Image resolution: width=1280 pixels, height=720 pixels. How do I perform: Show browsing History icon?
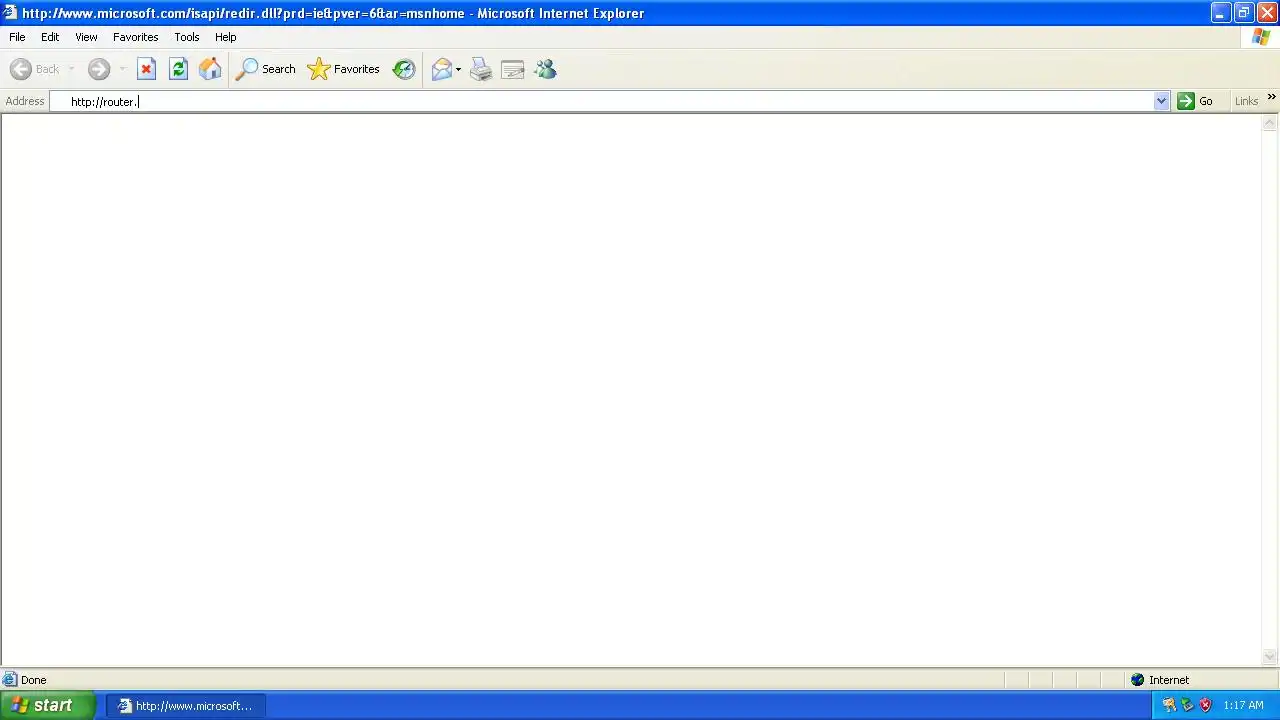coord(404,69)
